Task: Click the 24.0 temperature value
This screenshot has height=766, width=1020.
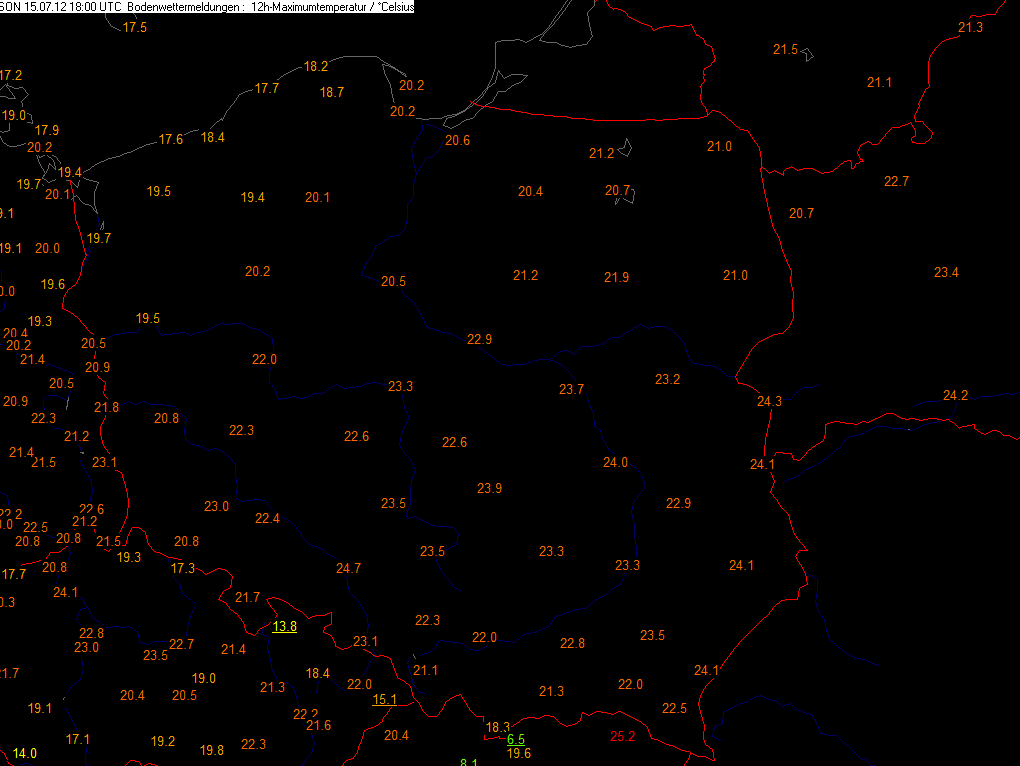Action: click(615, 462)
